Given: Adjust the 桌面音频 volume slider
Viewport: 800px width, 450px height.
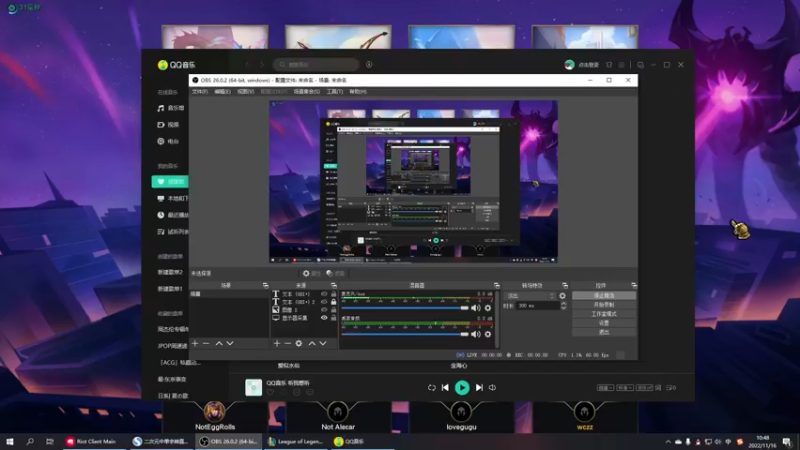Looking at the screenshot, I should coord(405,334).
